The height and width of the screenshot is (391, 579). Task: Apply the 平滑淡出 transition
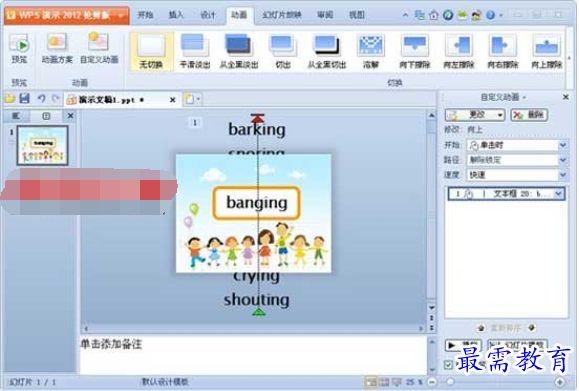[195, 51]
